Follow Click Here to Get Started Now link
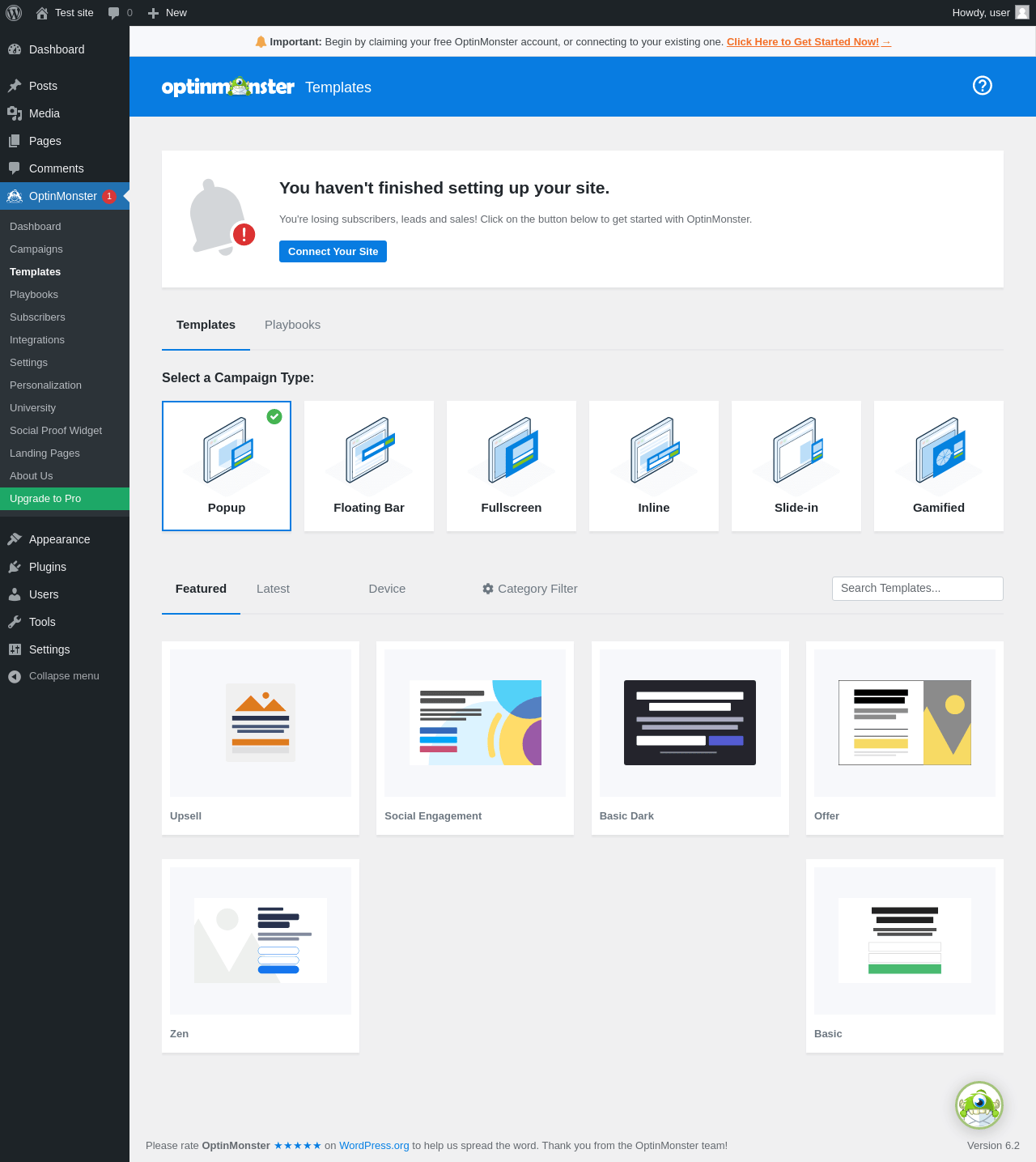The width and height of the screenshot is (1036, 1162). (809, 42)
